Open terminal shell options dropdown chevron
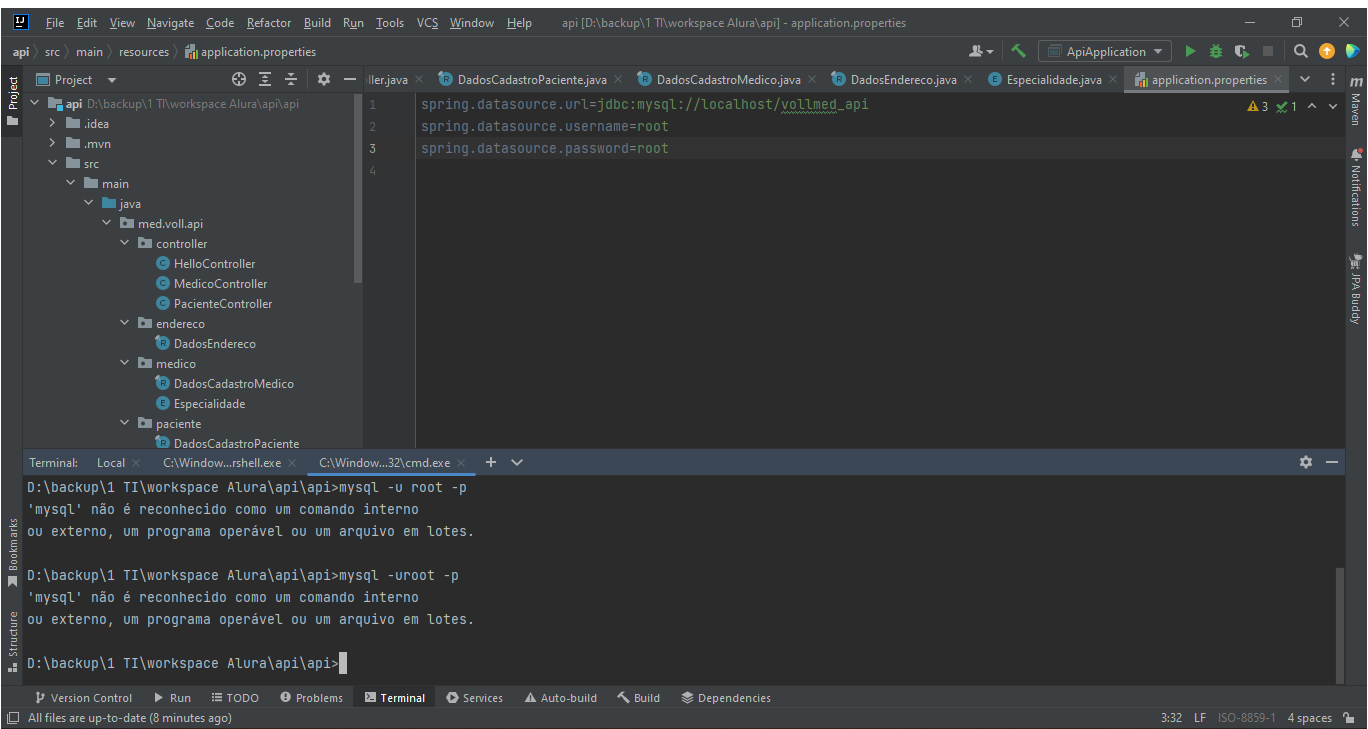1368x729 pixels. [x=517, y=462]
